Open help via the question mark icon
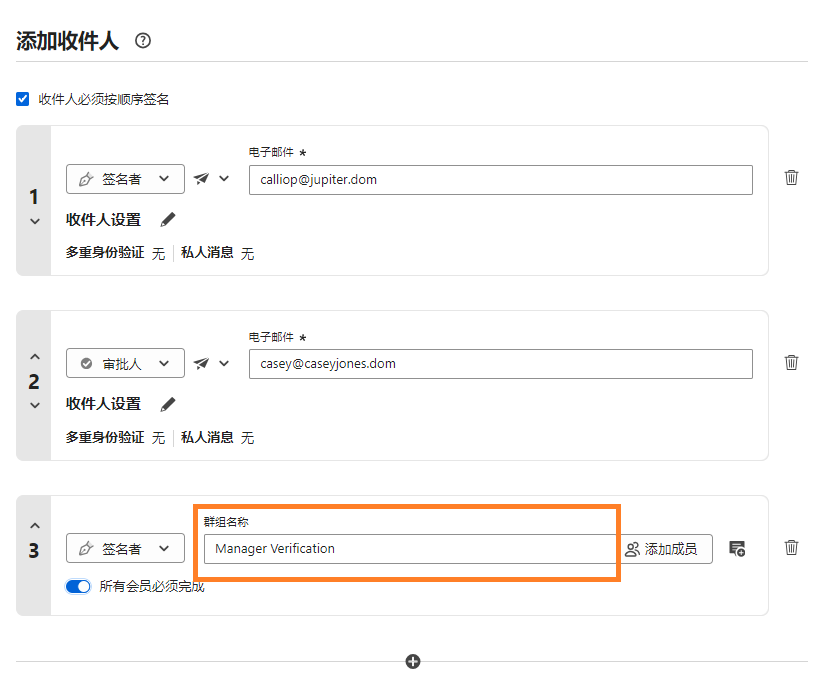 point(143,40)
